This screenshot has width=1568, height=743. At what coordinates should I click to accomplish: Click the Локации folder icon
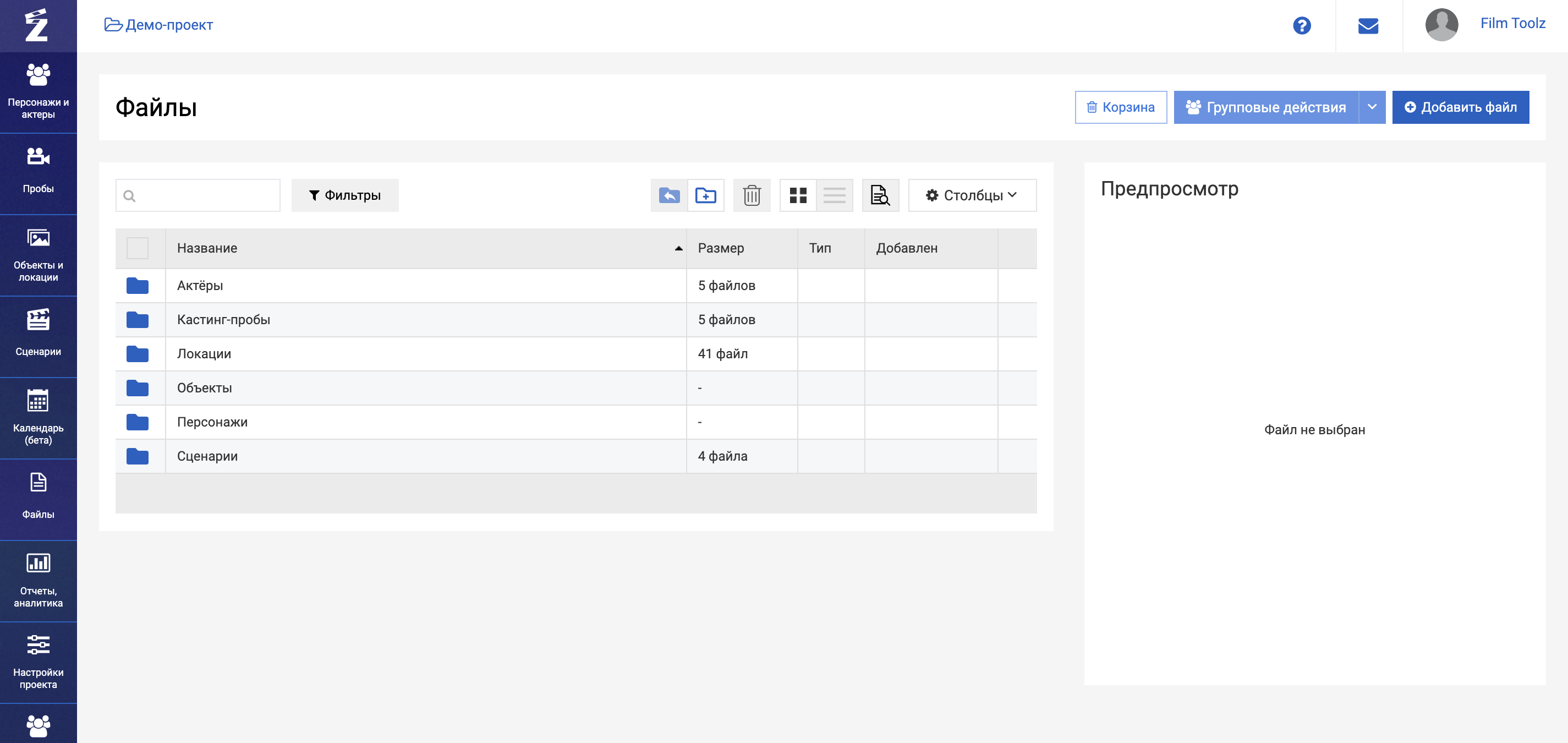[137, 354]
